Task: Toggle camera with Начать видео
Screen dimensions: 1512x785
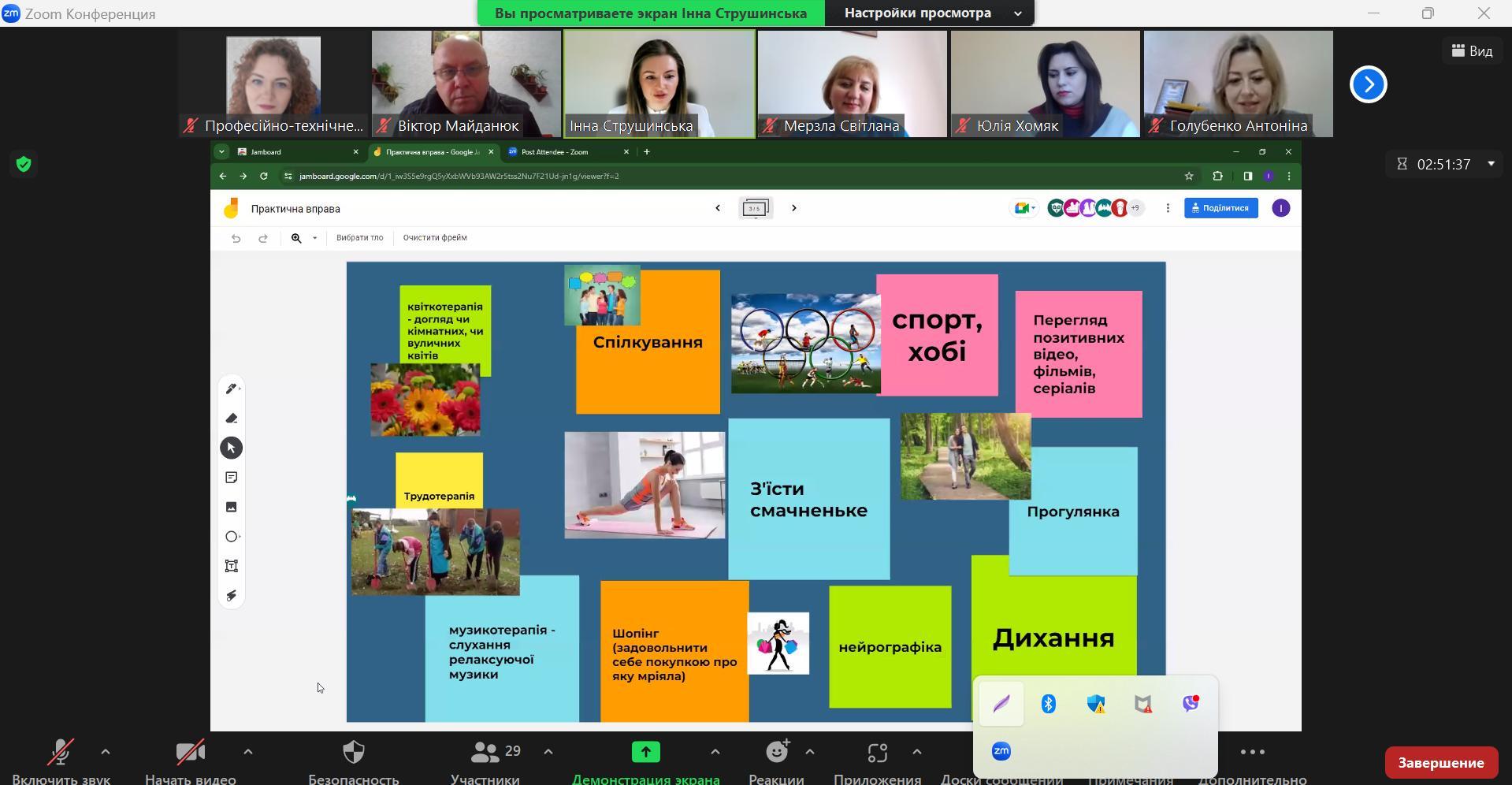Action: (x=190, y=753)
